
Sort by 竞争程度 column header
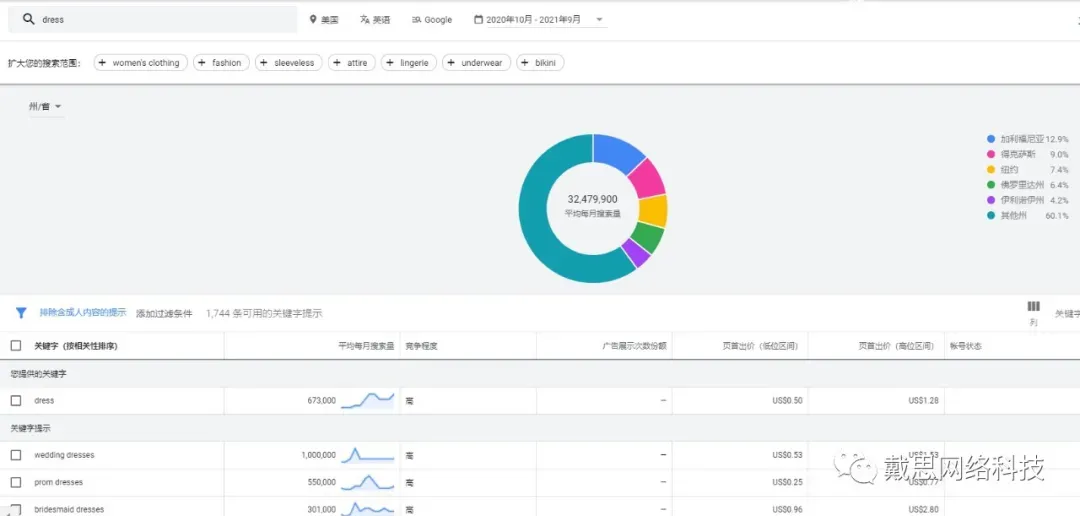coord(422,346)
